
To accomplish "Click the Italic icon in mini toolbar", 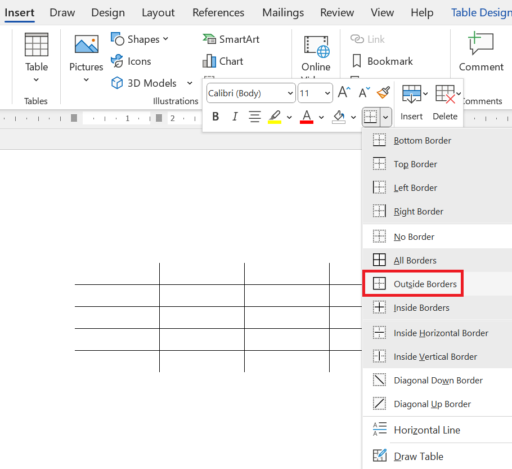I will click(235, 117).
